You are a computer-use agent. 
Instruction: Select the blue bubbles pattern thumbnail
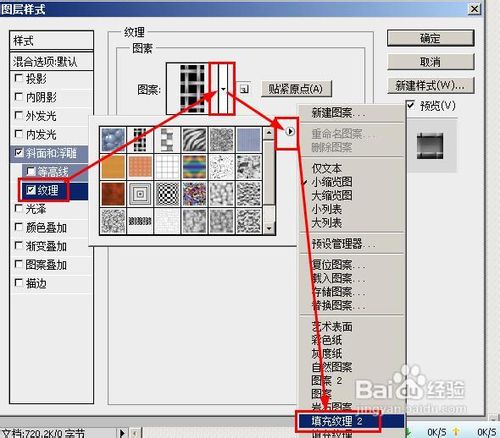coord(113,140)
